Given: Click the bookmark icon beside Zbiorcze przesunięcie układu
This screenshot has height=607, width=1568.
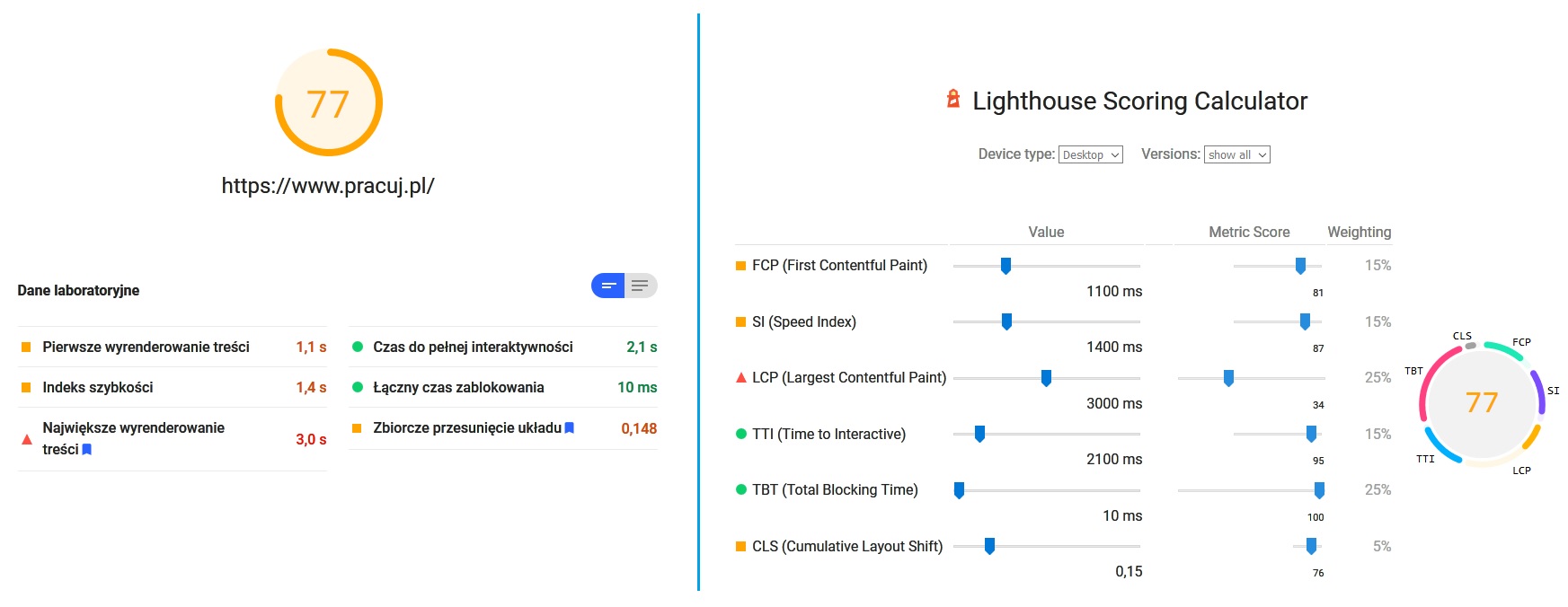Looking at the screenshot, I should [570, 428].
